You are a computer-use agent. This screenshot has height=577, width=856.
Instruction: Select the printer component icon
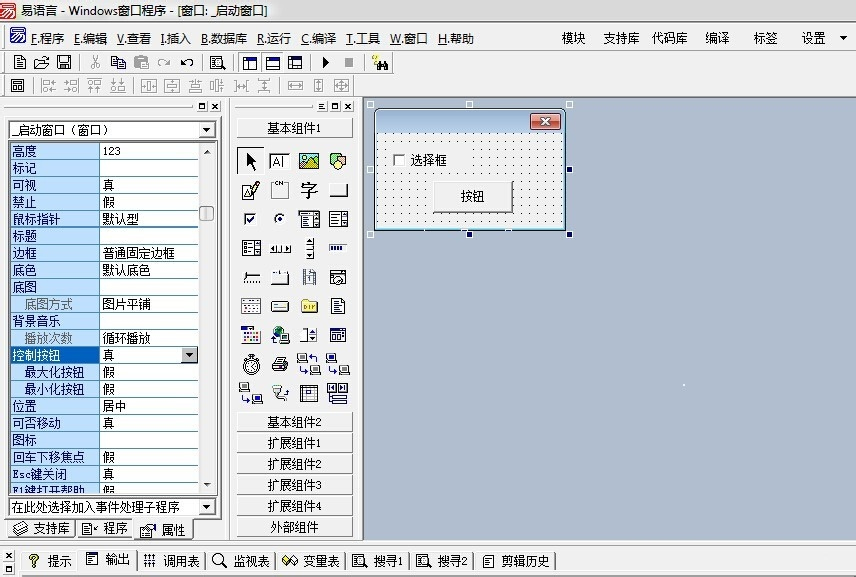pos(280,364)
